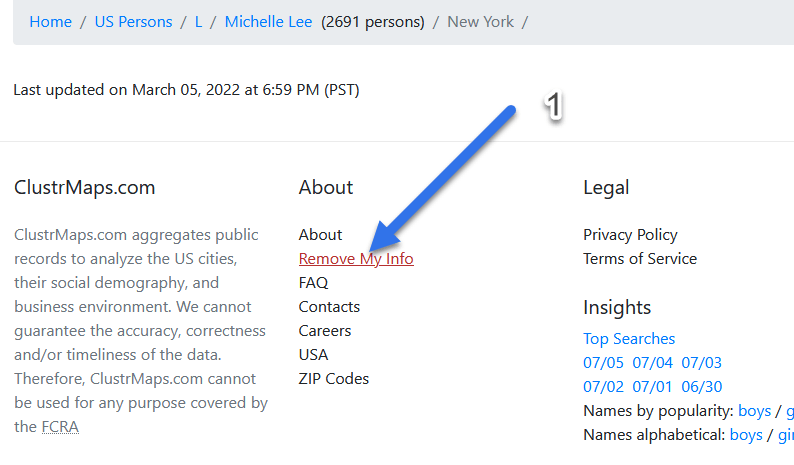Open ZIP Codes link
Viewport: 794px width, 465px height.
pyautogui.click(x=333, y=378)
